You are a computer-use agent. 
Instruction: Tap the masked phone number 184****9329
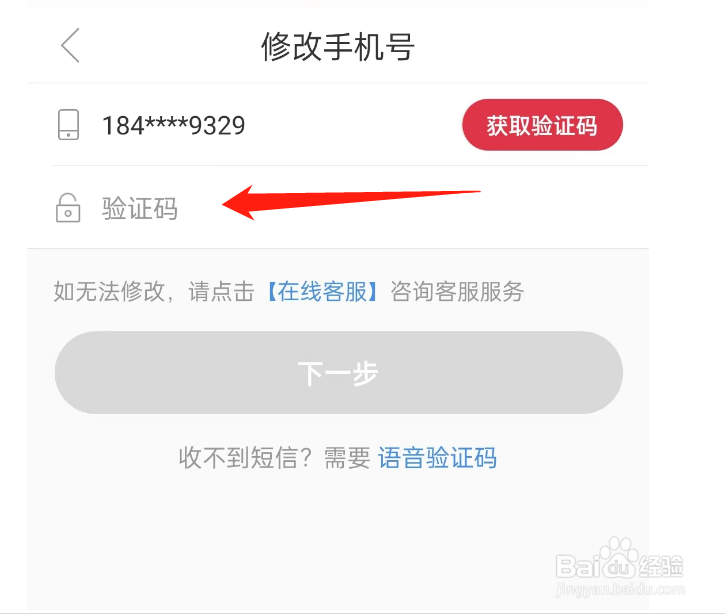[173, 125]
